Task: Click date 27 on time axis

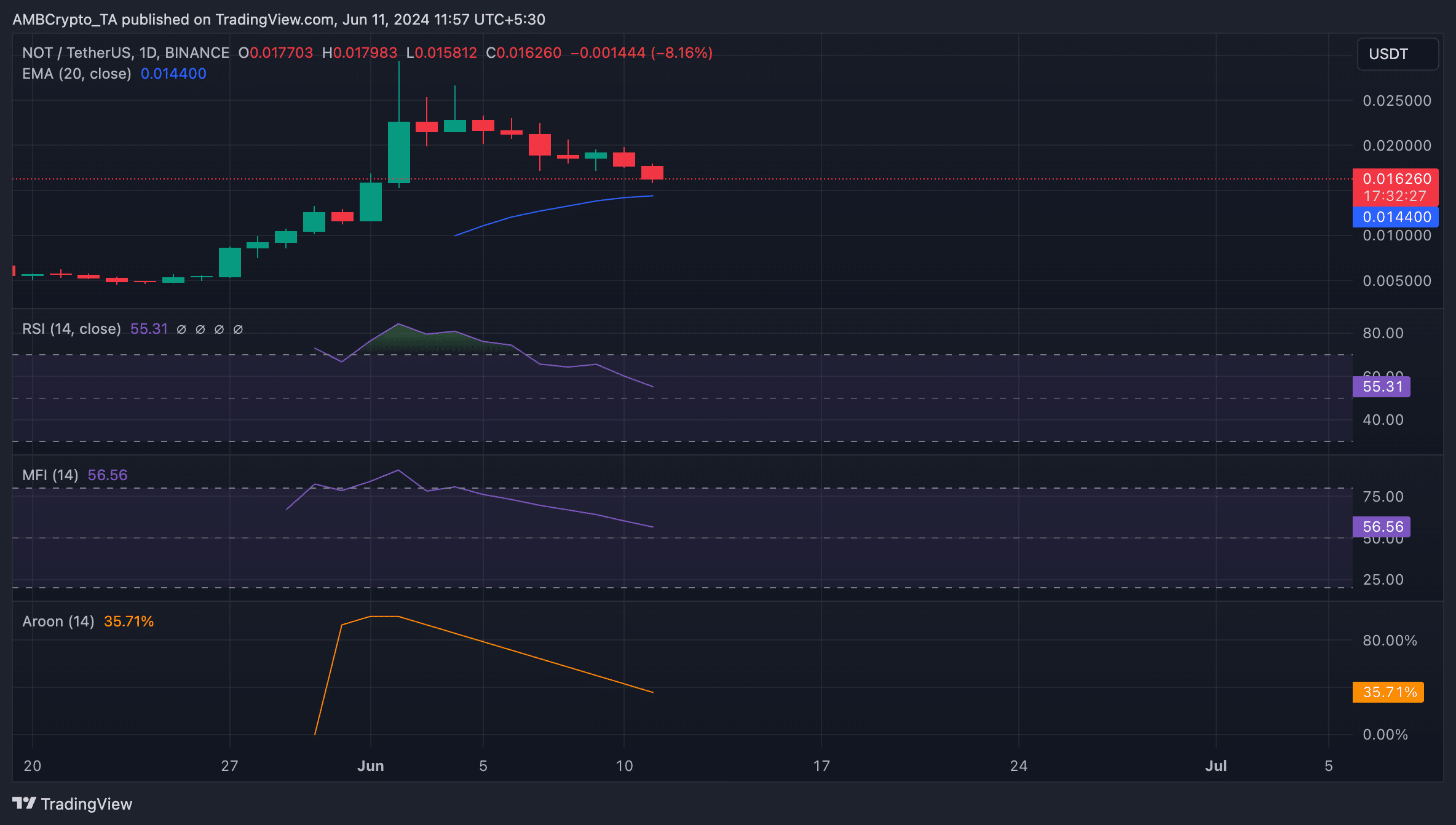Action: (229, 766)
